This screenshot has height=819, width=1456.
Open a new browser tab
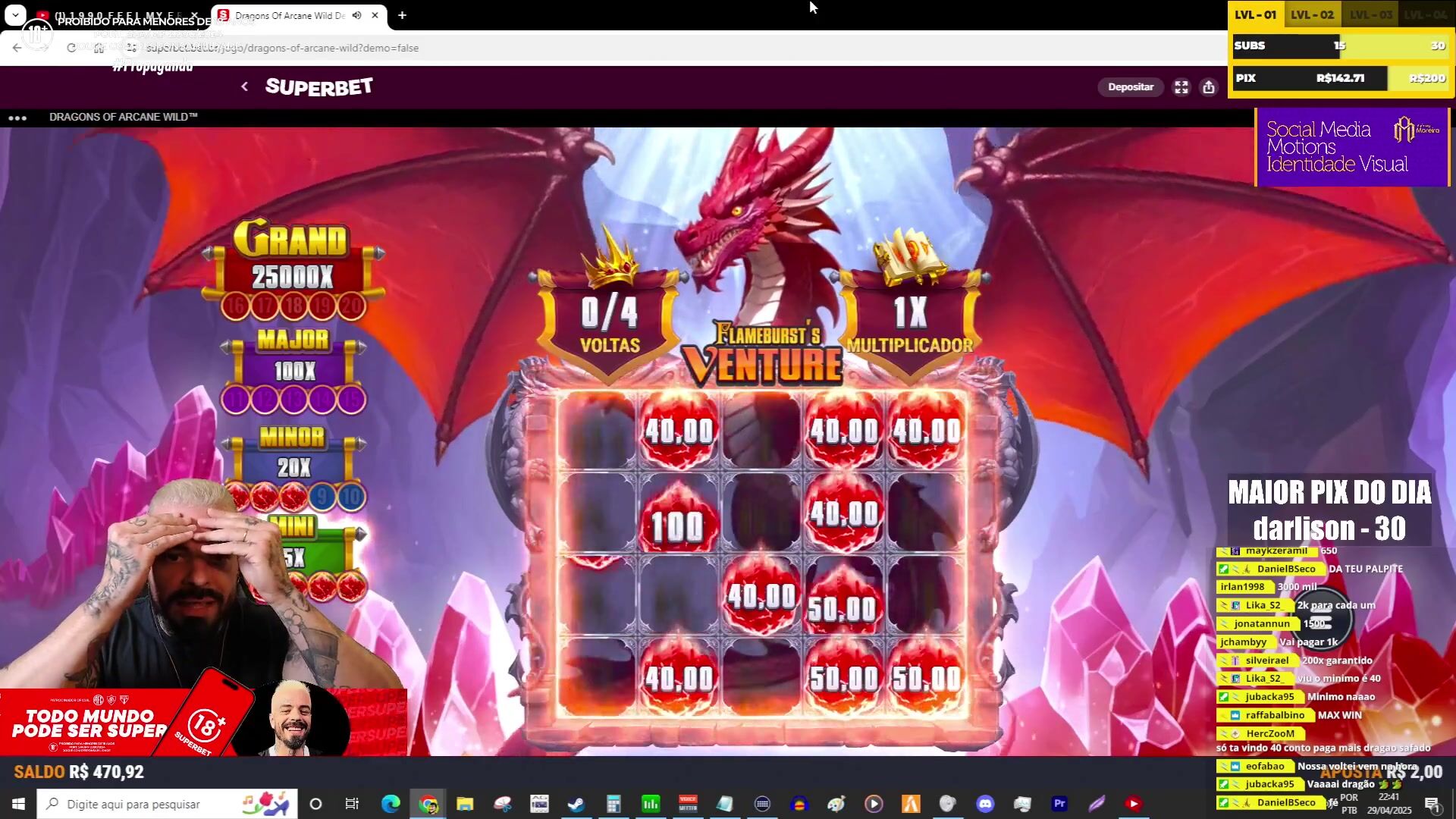(x=402, y=15)
